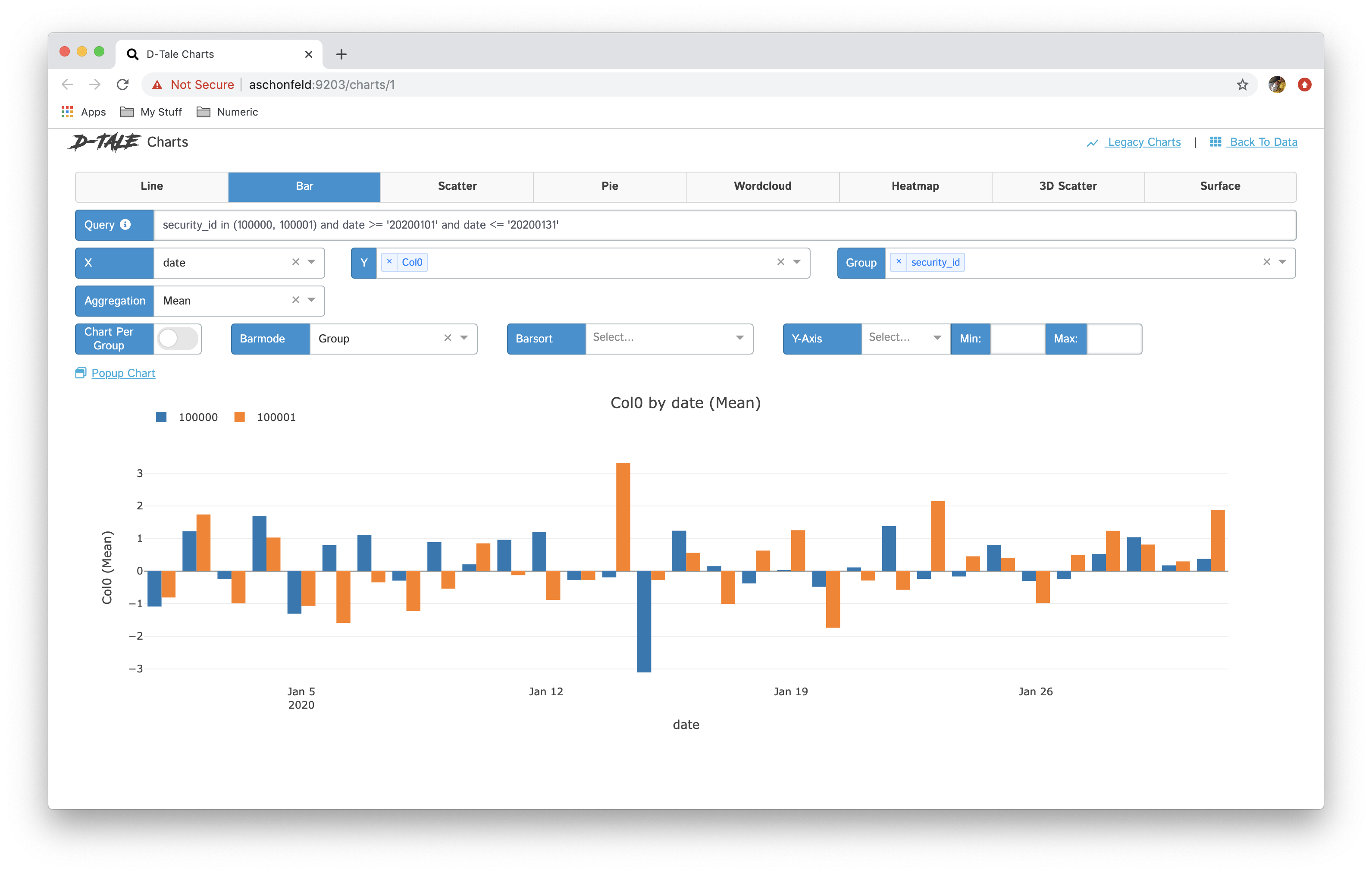Switch to the Scatter chart tab

click(457, 186)
